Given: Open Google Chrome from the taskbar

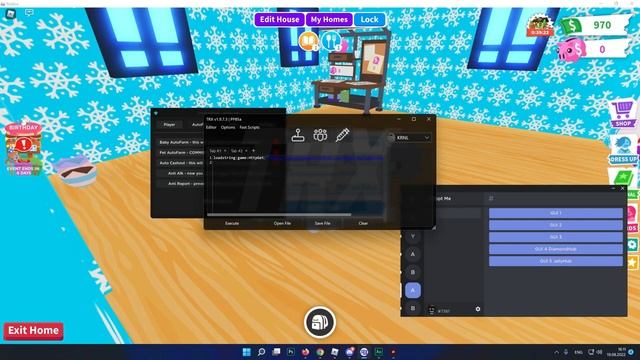Looking at the screenshot, I should (x=320, y=352).
